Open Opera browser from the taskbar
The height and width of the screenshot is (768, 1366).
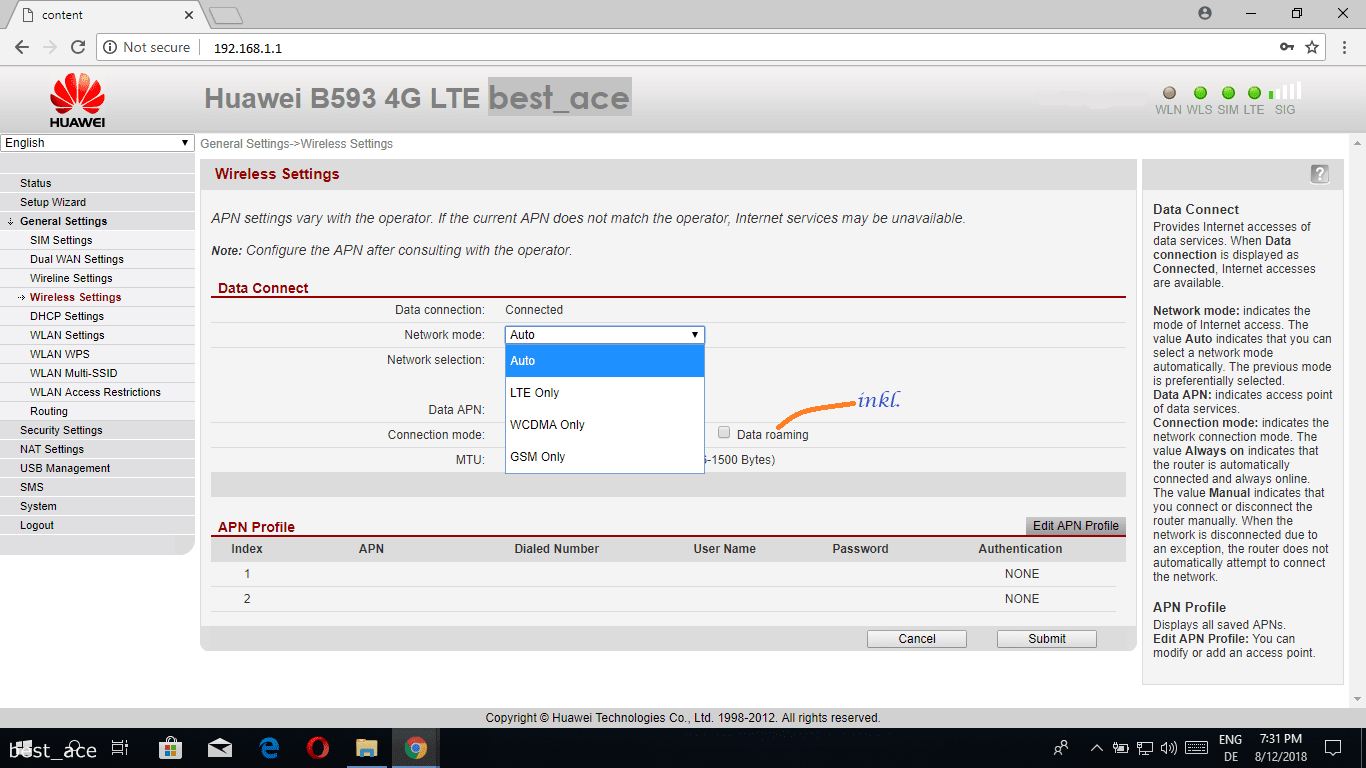[x=318, y=748]
